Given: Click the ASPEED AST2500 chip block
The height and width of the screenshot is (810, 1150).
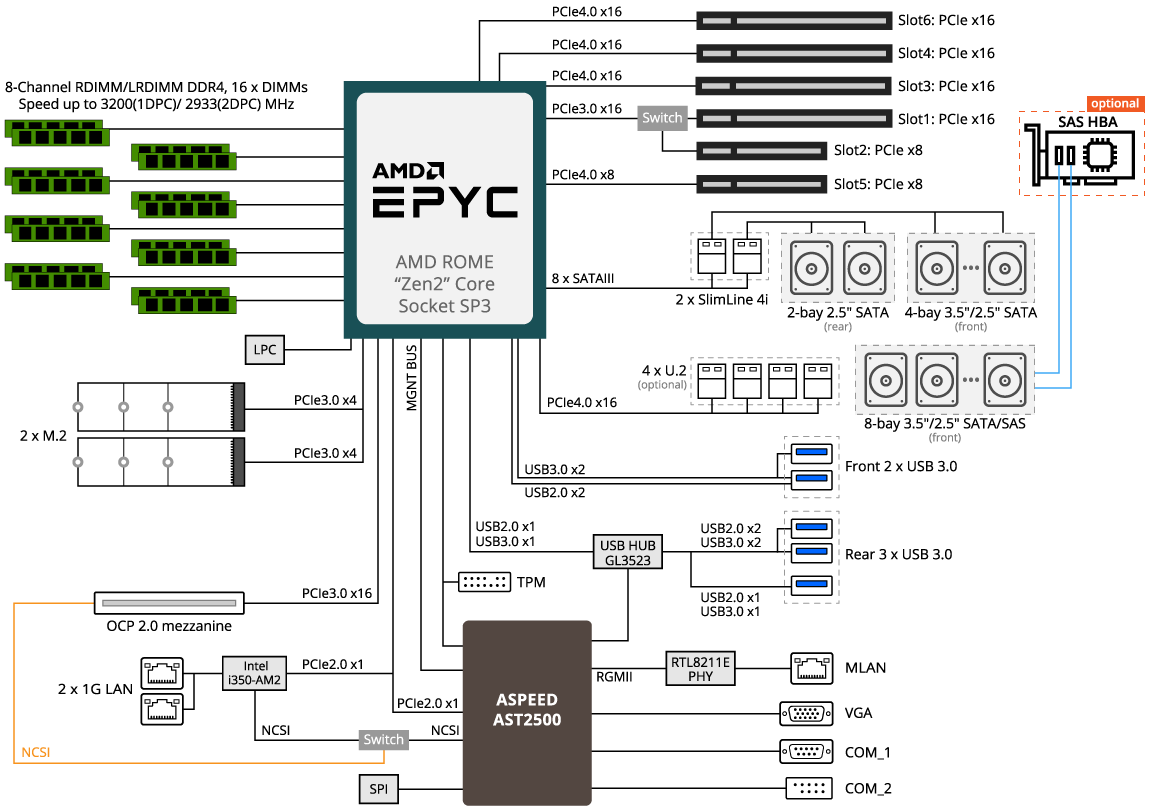Looking at the screenshot, I should 528,712.
